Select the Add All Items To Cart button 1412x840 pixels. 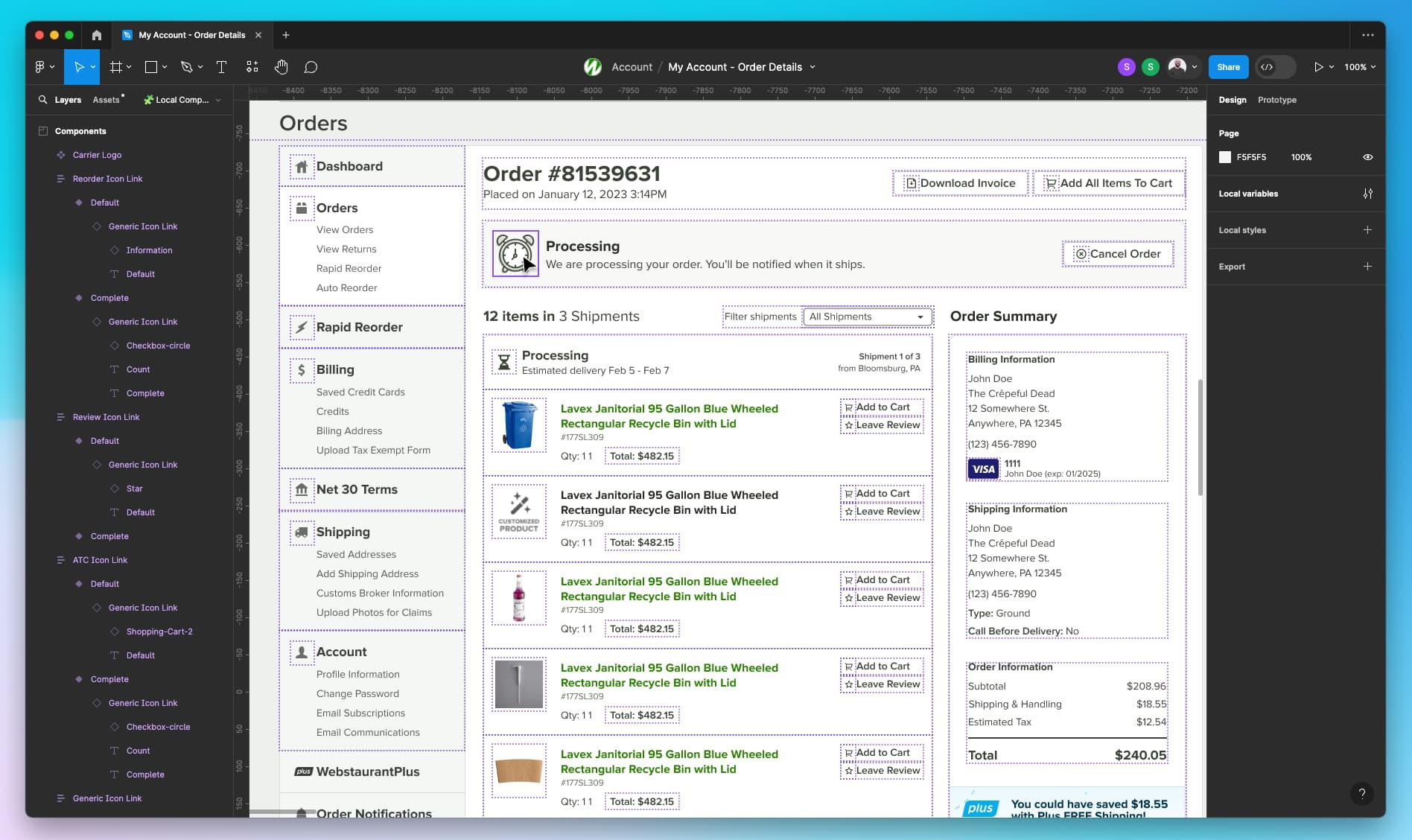[1108, 183]
